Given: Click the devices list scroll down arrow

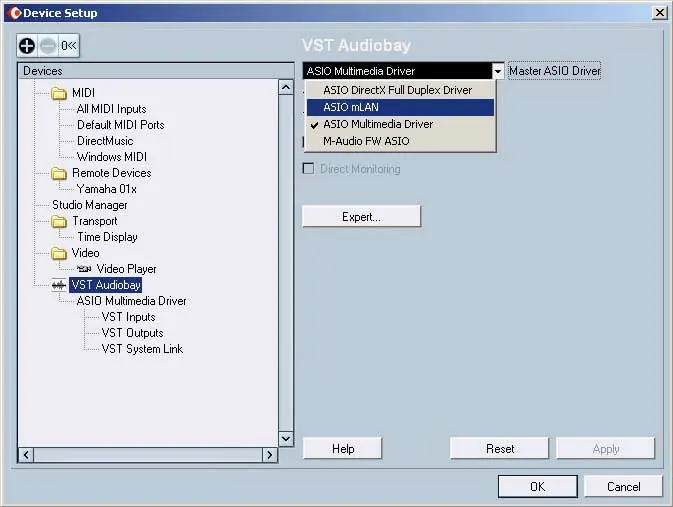Looking at the screenshot, I should pyautogui.click(x=286, y=439).
